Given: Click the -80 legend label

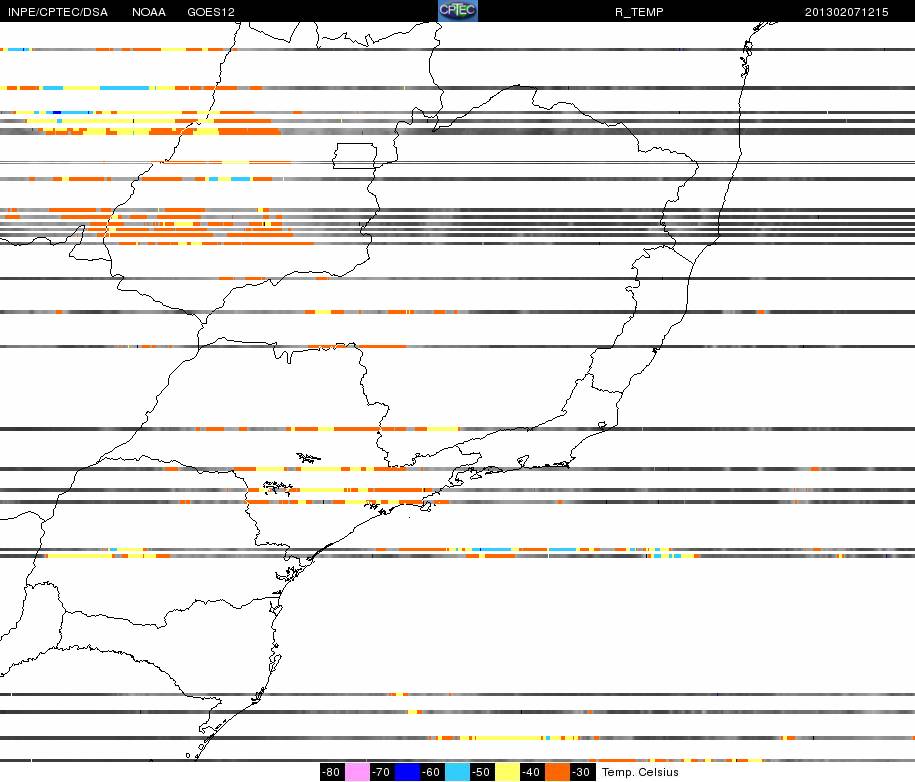Looking at the screenshot, I should (x=331, y=772).
